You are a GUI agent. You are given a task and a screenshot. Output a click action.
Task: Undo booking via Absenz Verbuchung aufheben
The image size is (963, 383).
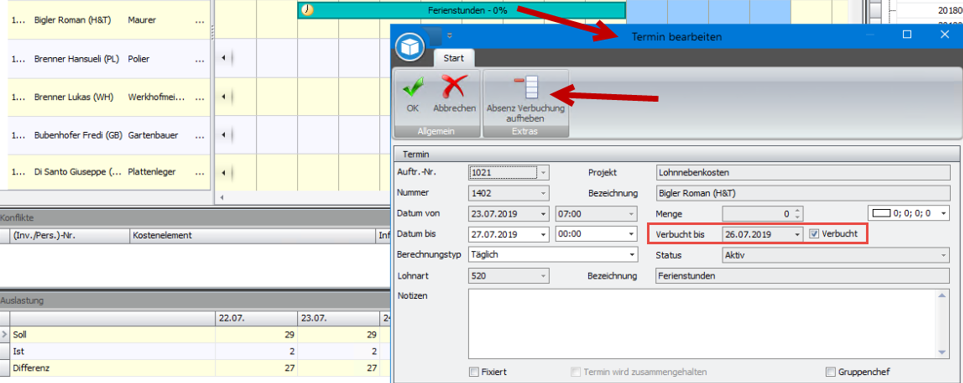pos(525,99)
